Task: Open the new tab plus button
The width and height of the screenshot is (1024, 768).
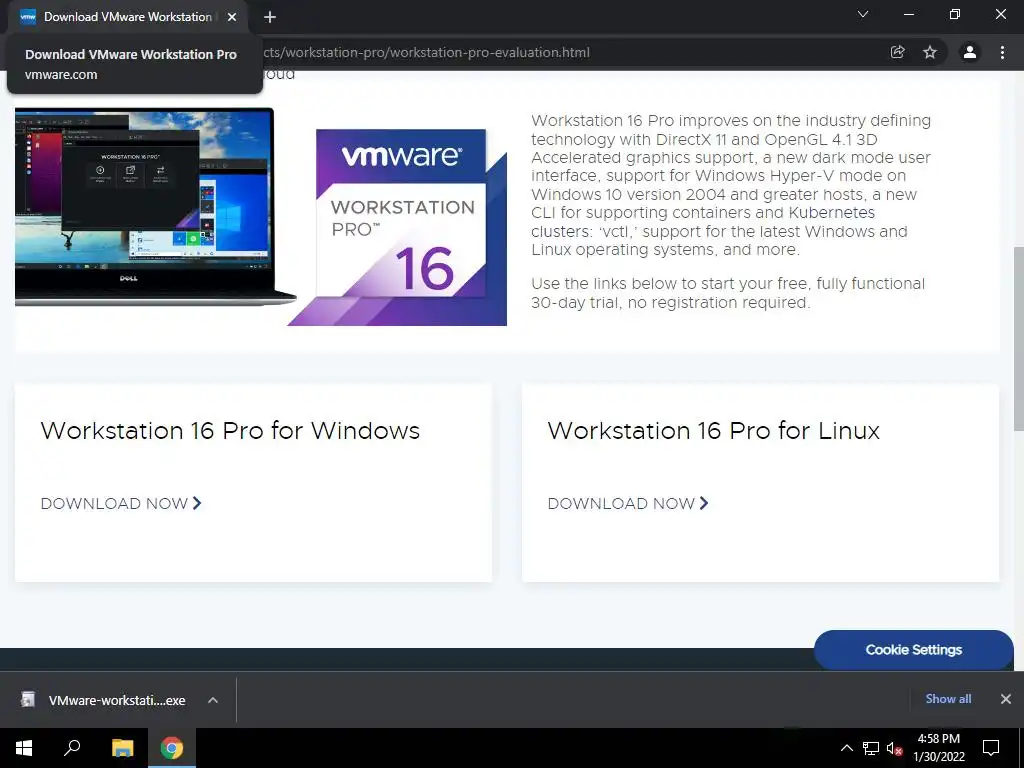Action: [x=270, y=17]
